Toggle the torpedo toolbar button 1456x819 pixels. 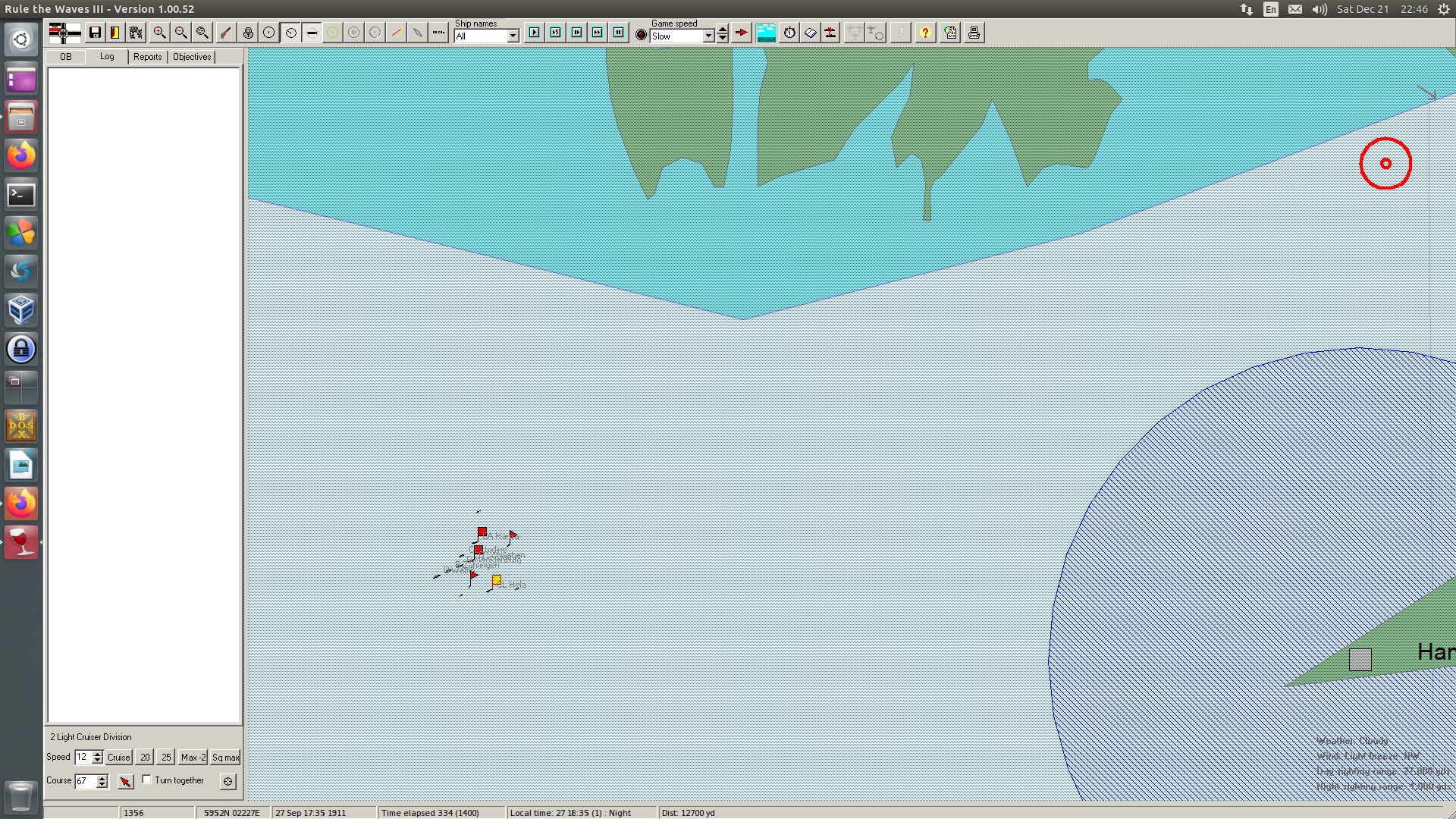click(312, 33)
